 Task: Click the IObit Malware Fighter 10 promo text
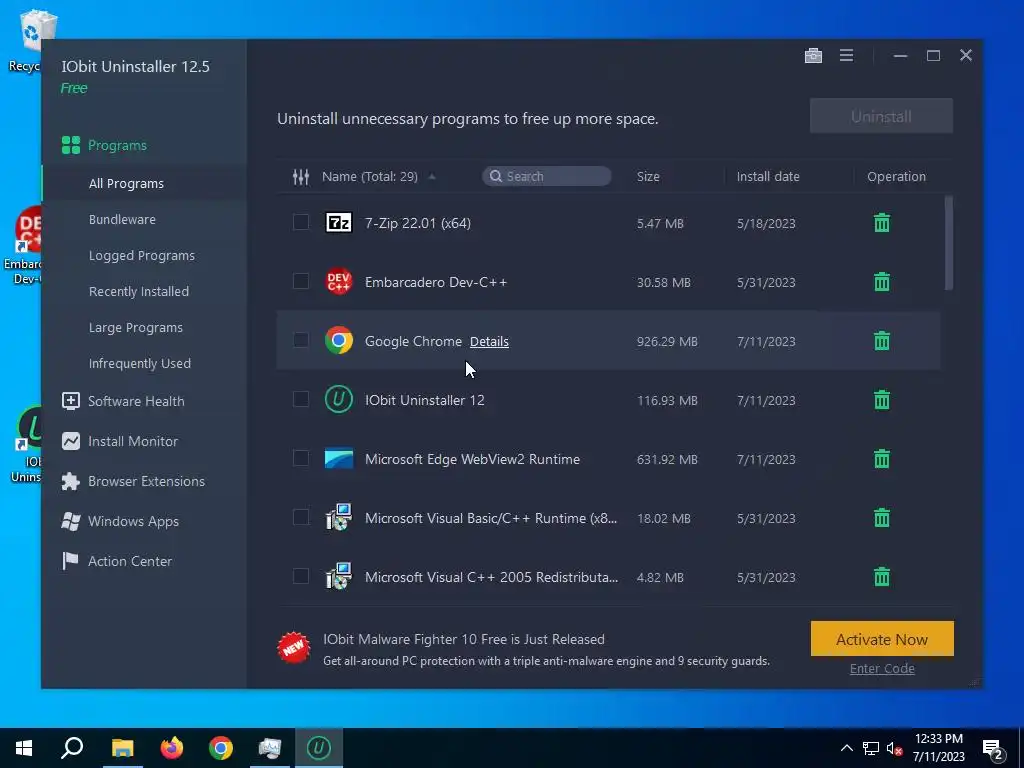(x=464, y=639)
